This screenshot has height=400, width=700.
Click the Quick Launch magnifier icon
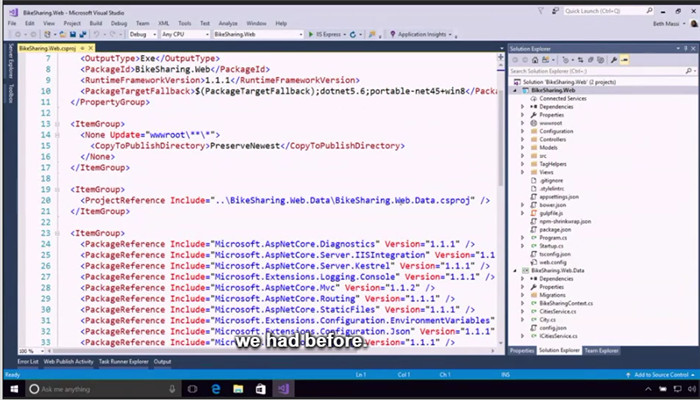tap(650, 11)
